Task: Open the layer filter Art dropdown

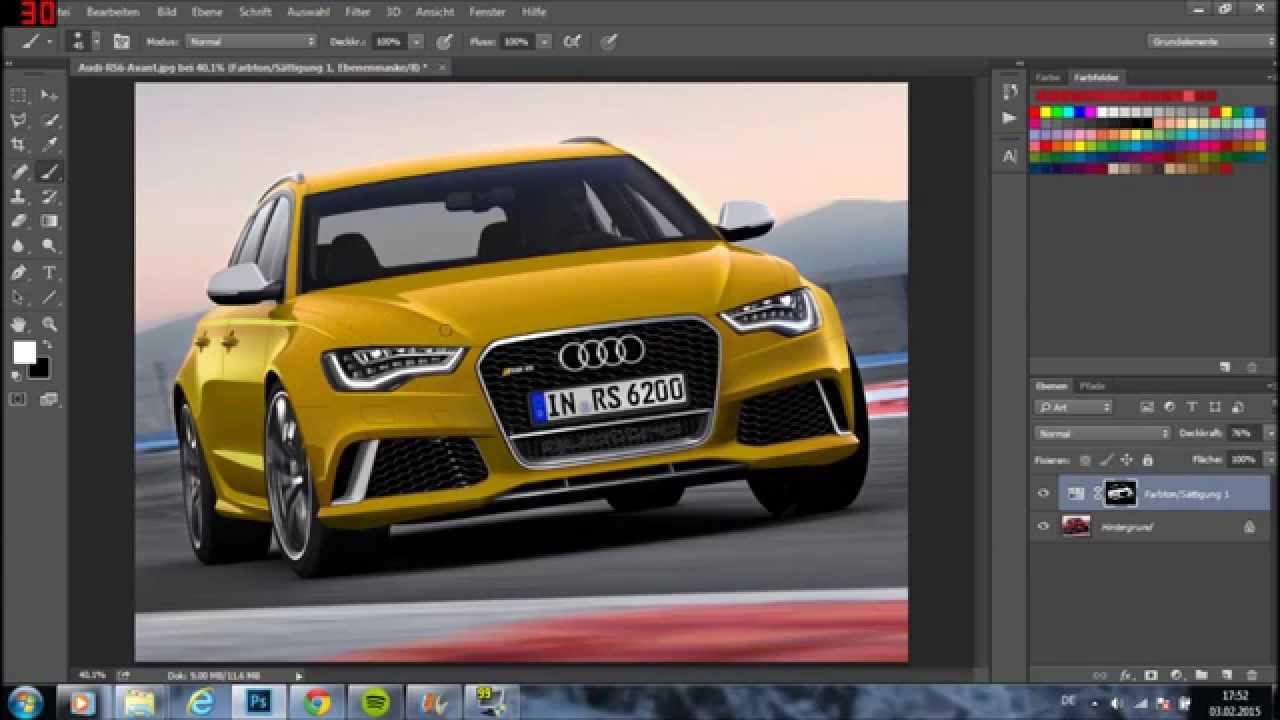Action: pos(1074,407)
